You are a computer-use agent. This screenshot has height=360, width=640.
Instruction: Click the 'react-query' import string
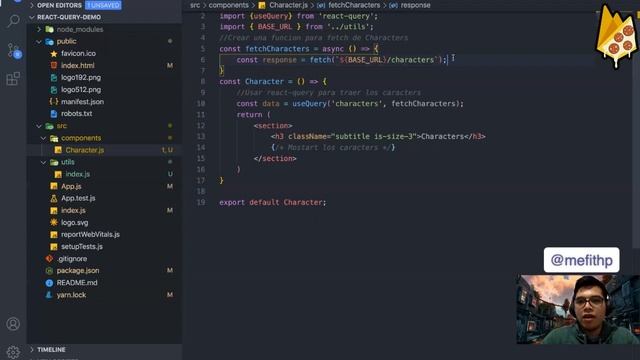click(x=348, y=16)
